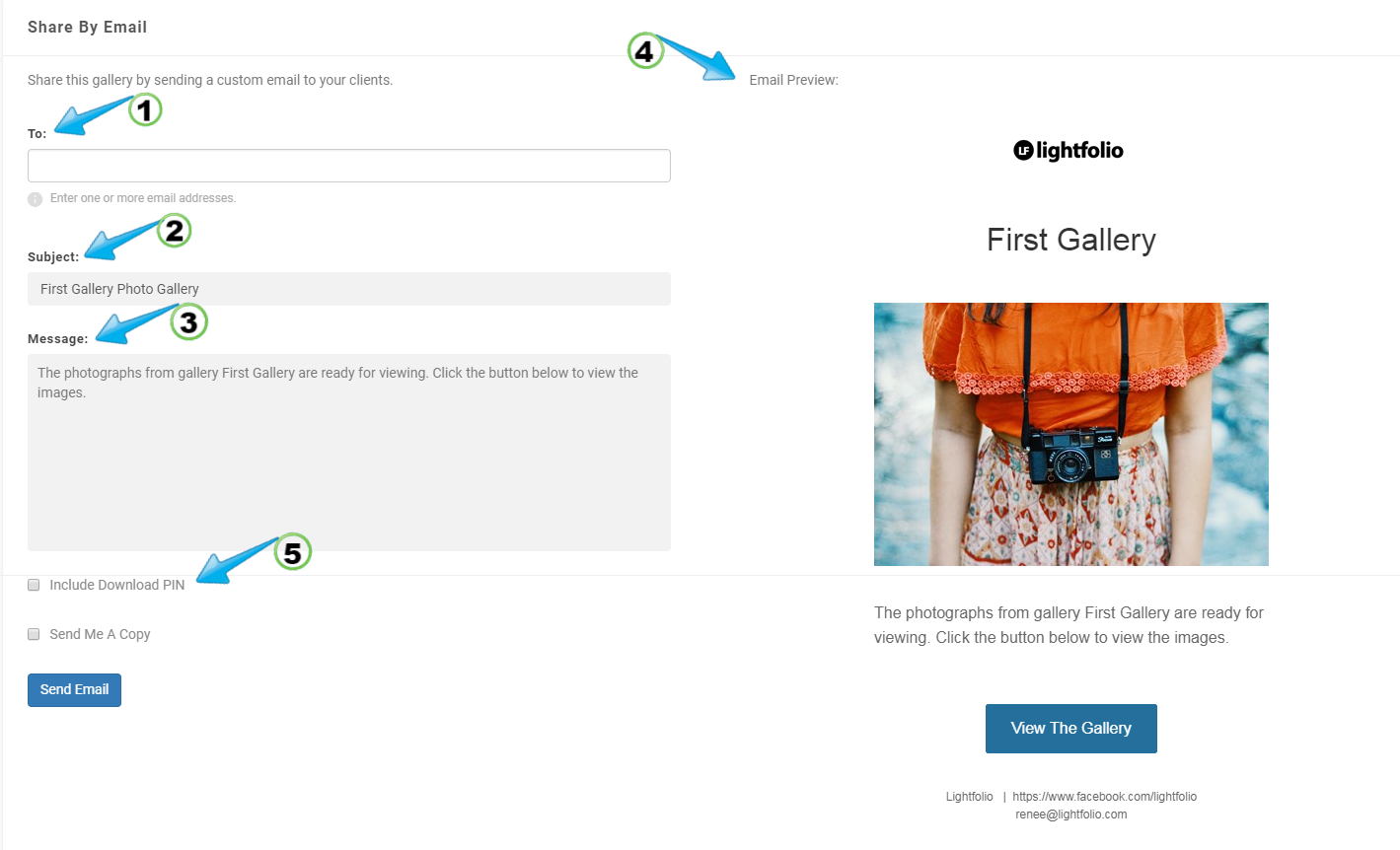This screenshot has height=850, width=1400.
Task: Click the info icon under To field
Action: [36, 199]
